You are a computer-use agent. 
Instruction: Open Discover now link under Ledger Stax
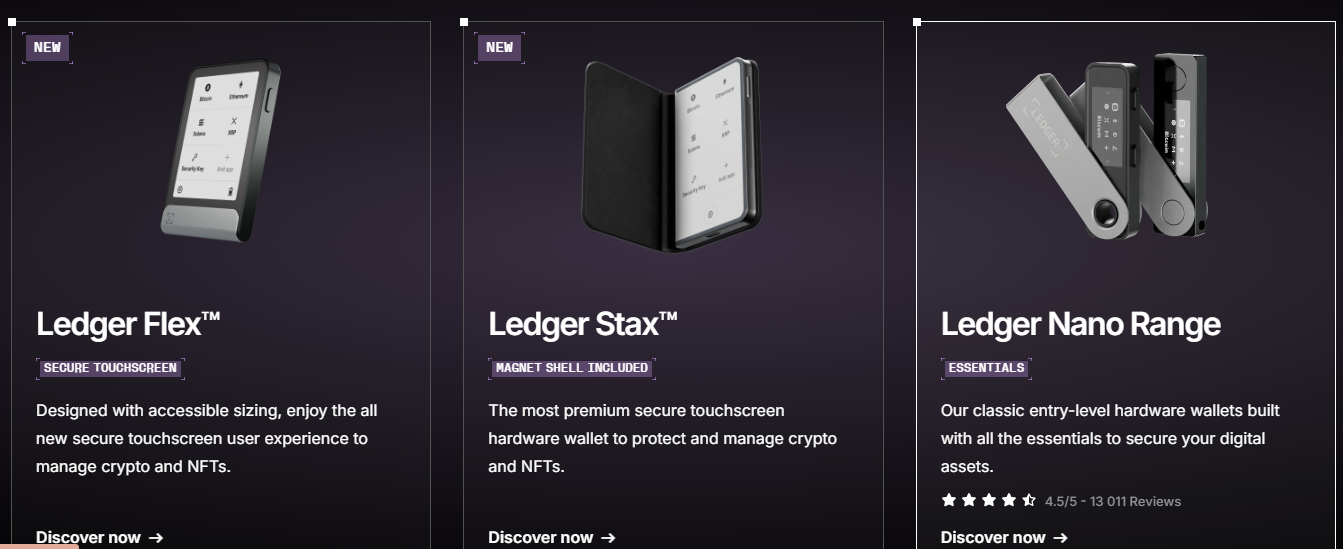540,537
